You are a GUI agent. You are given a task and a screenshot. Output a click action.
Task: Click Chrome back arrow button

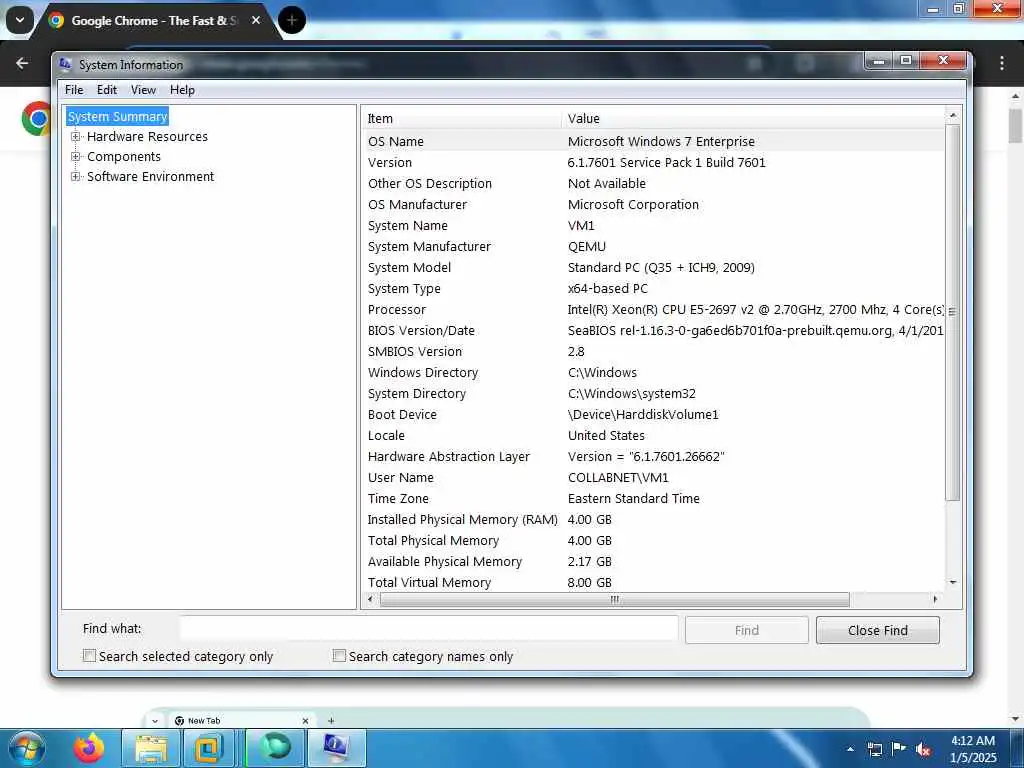click(x=22, y=63)
